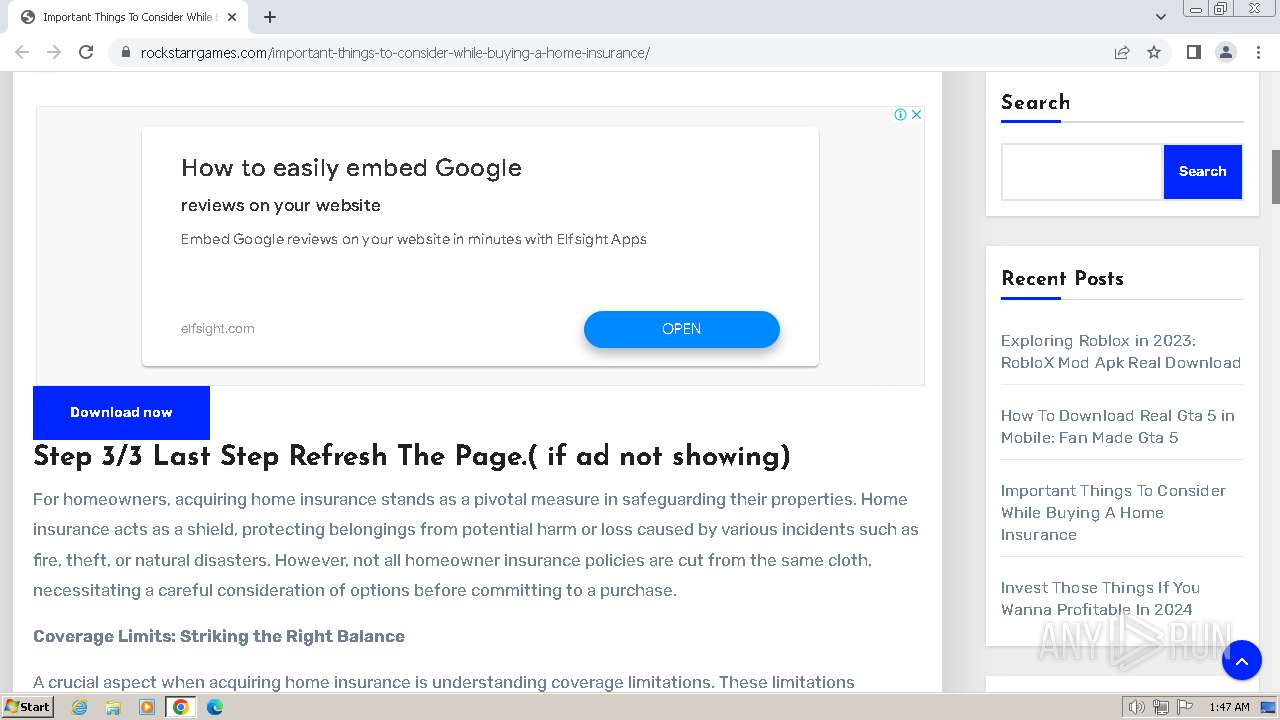The height and width of the screenshot is (720, 1280).
Task: Open File Explorer from the taskbar
Action: [x=113, y=707]
